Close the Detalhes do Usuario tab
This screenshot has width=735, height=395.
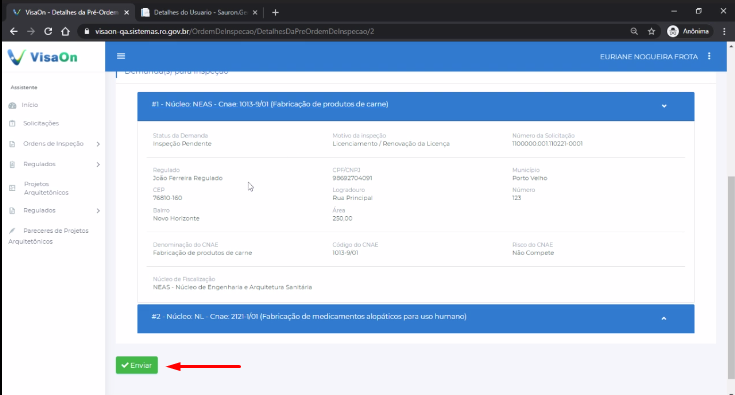[255, 13]
